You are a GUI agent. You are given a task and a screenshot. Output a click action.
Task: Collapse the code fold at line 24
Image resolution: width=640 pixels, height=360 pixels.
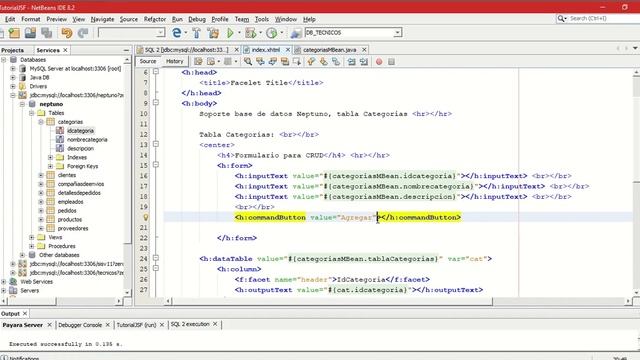coord(156,258)
